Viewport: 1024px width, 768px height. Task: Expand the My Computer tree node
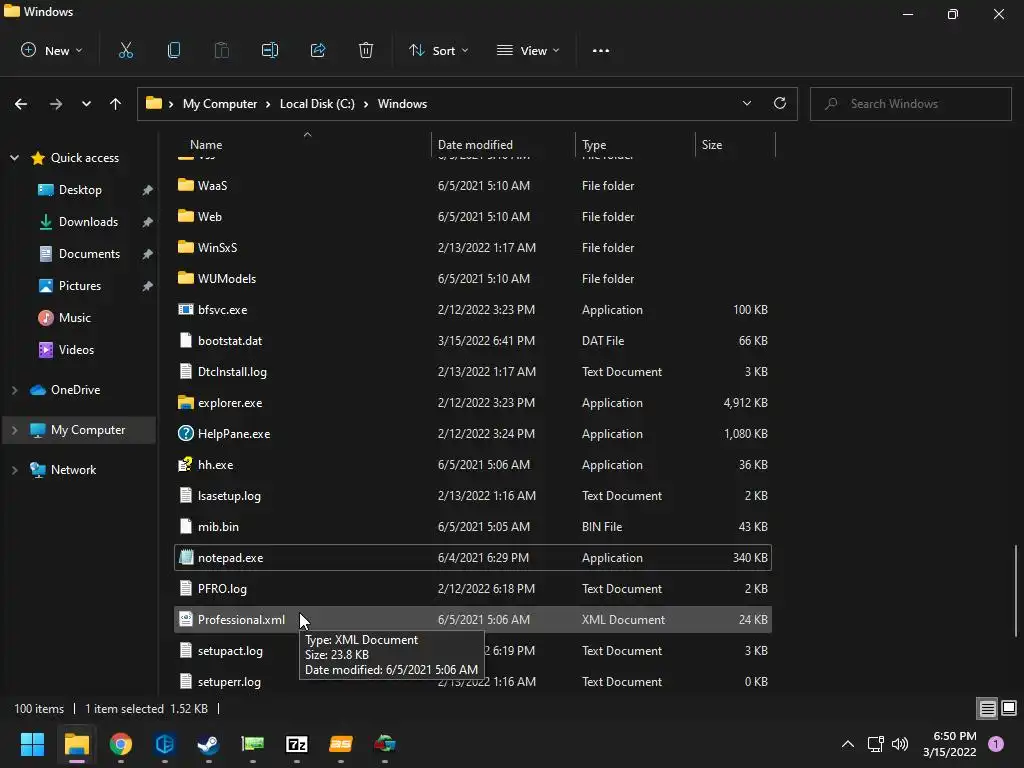[14, 430]
